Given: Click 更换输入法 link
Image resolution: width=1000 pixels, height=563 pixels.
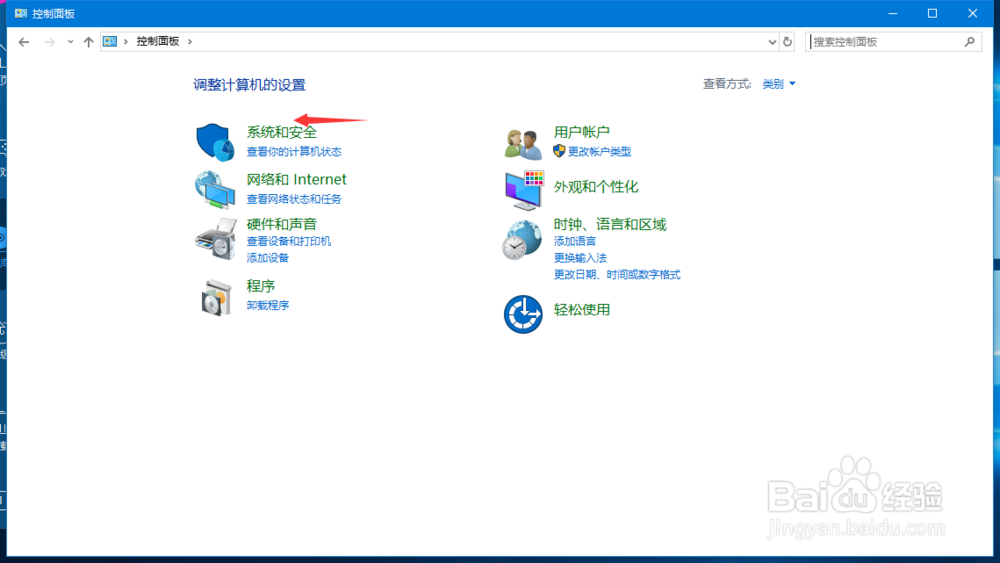Looking at the screenshot, I should click(580, 258).
